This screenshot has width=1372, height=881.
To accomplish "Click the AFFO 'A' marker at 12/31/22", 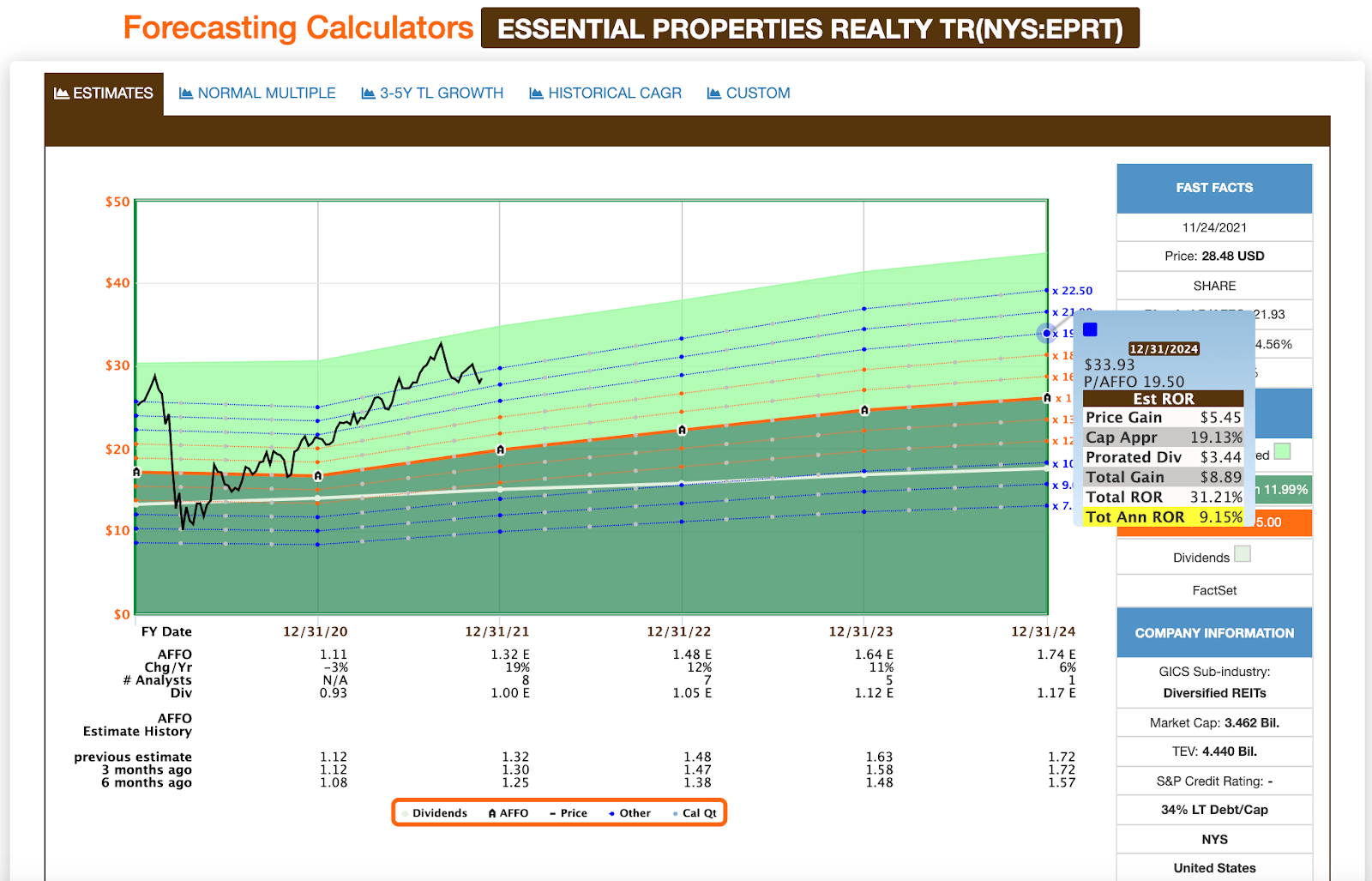I will pos(683,430).
